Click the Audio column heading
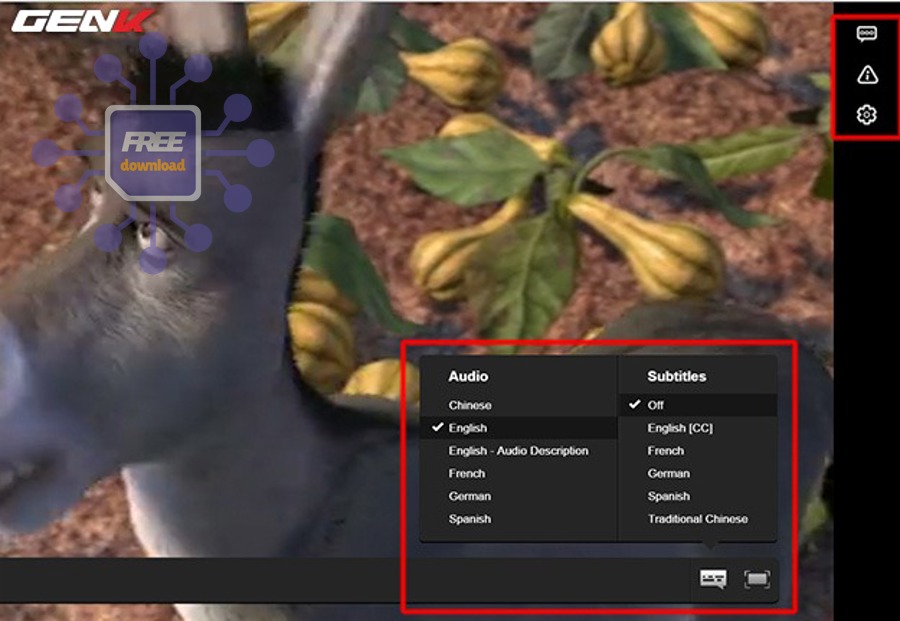This screenshot has height=621, width=900. [x=468, y=376]
